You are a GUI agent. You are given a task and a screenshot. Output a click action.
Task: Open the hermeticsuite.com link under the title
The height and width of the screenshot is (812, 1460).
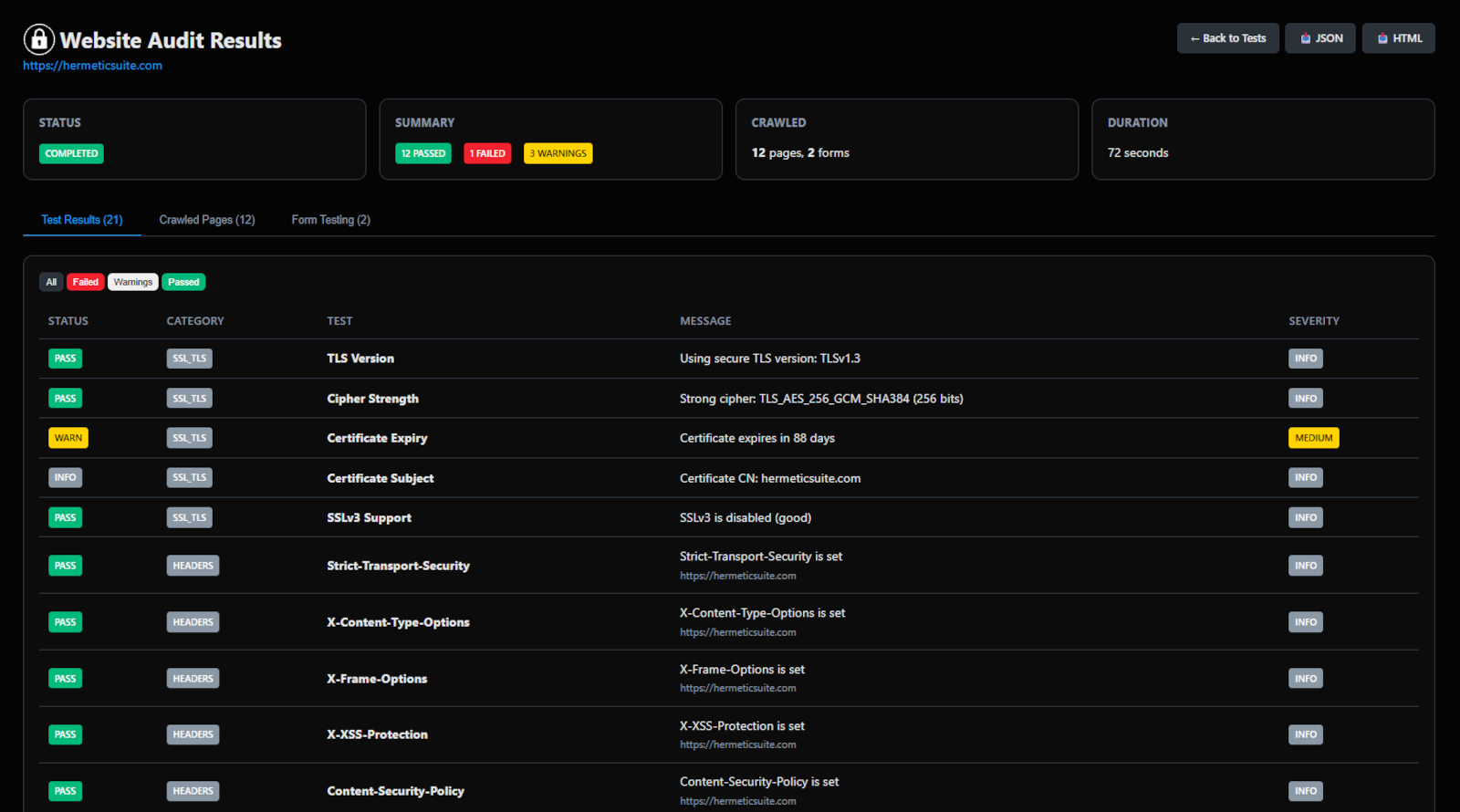[92, 66]
